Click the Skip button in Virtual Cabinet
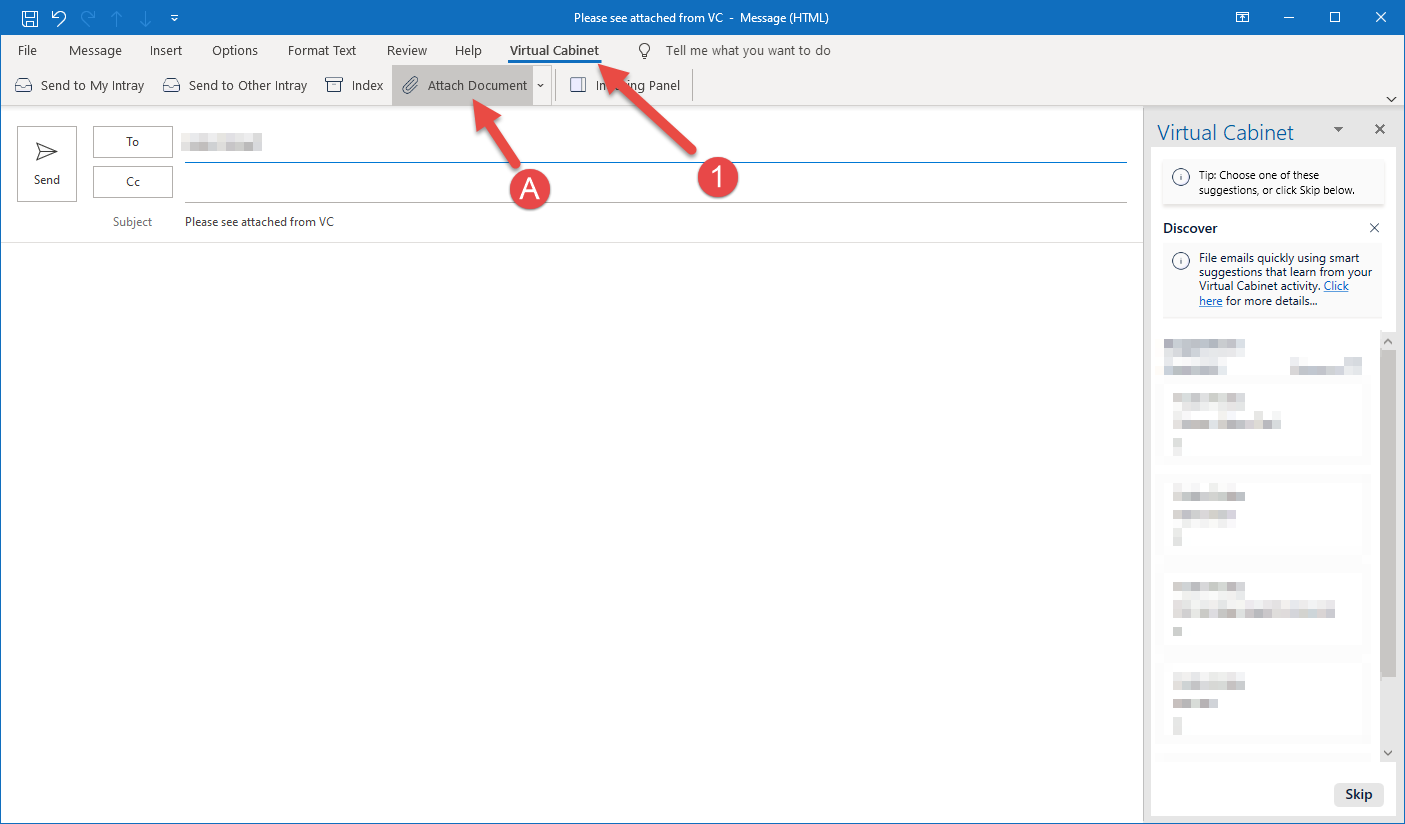 pos(1358,794)
